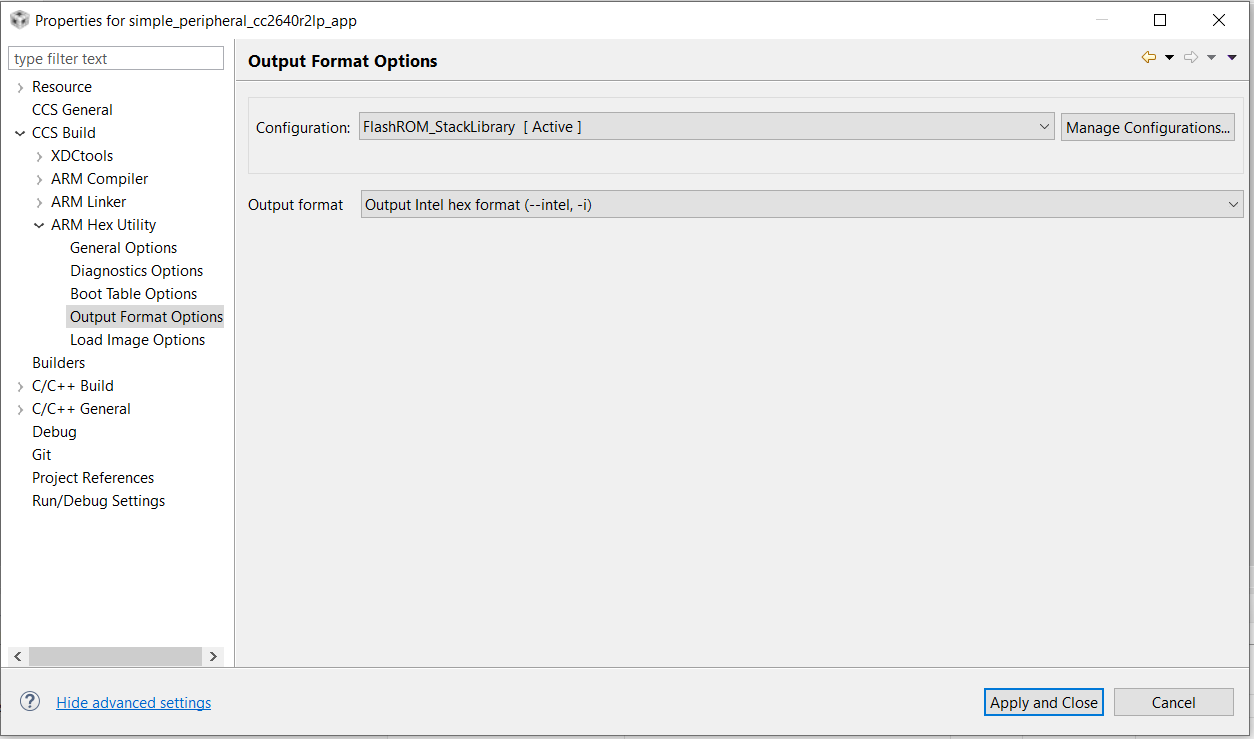This screenshot has width=1254, height=739.
Task: Expand the ARM Compiler node
Action: pyautogui.click(x=39, y=179)
